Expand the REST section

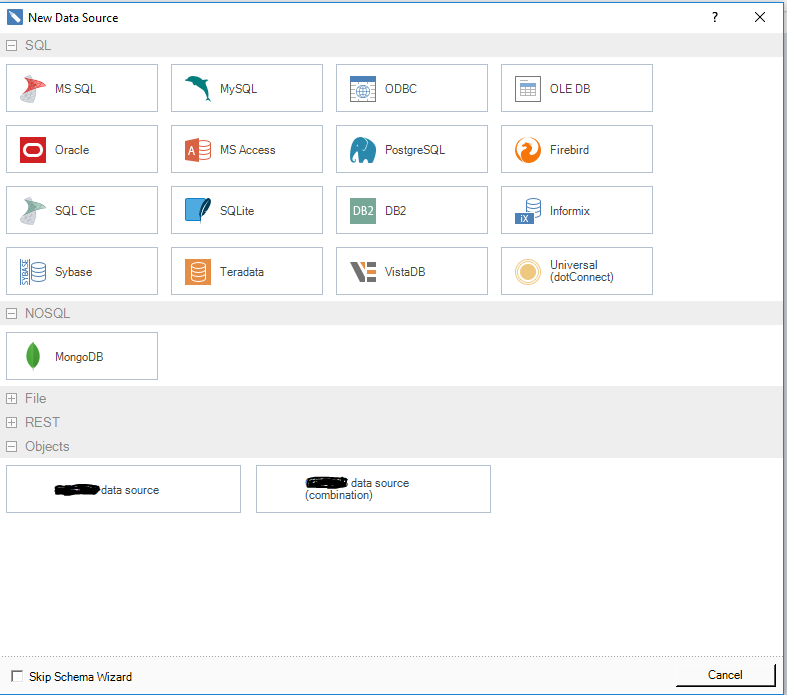[11, 423]
